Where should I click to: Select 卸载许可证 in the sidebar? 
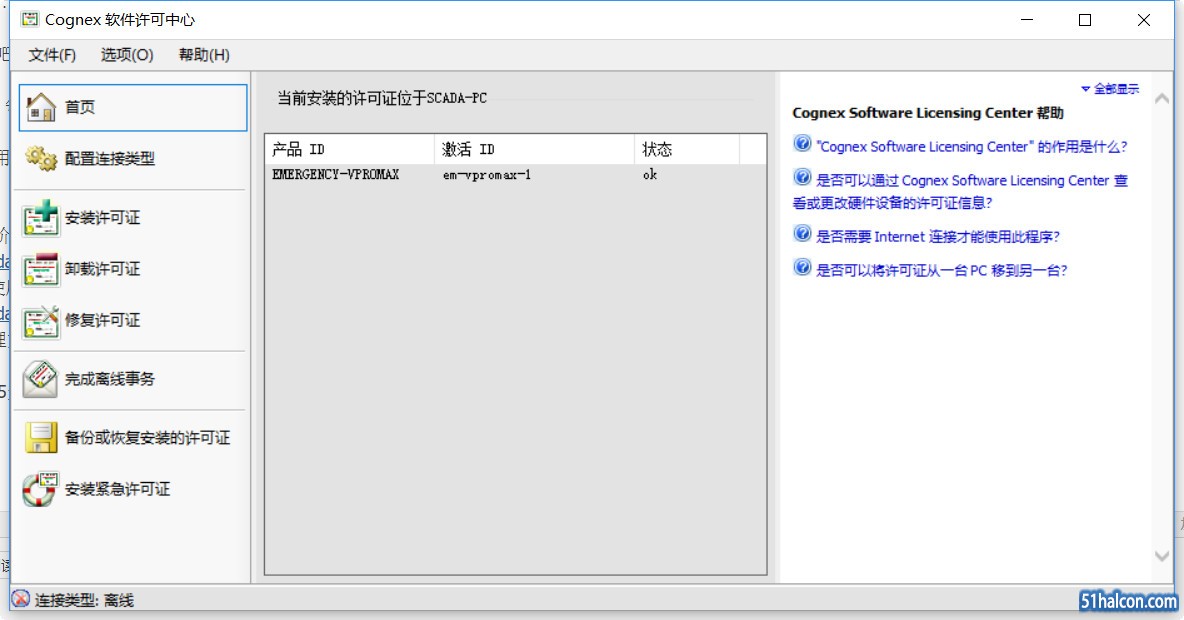pos(133,270)
